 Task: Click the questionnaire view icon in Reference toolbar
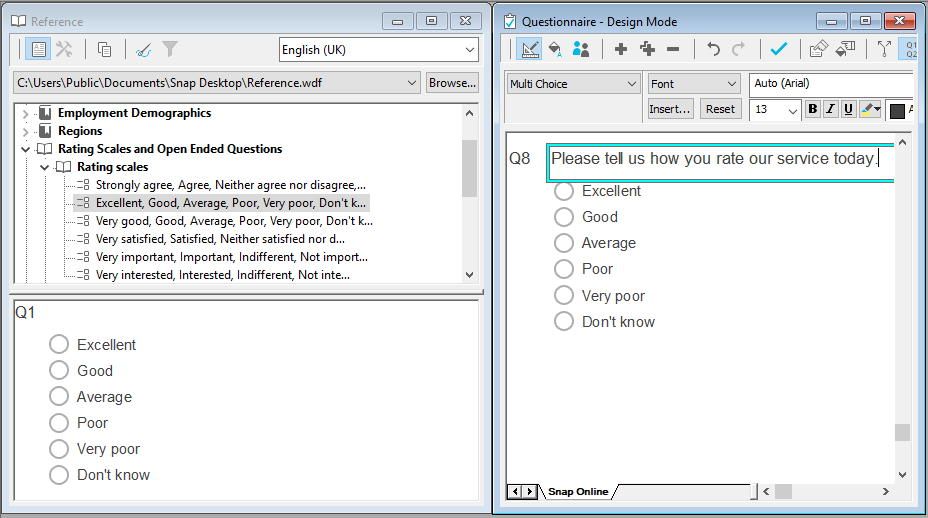pos(38,49)
